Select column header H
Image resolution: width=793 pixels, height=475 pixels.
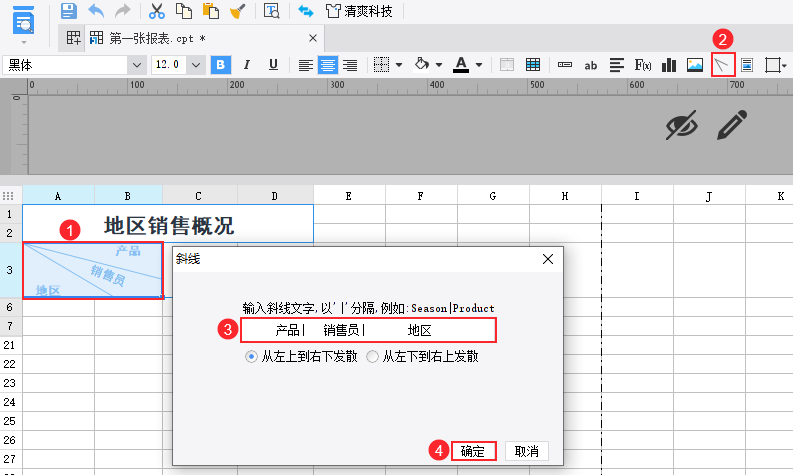point(565,196)
